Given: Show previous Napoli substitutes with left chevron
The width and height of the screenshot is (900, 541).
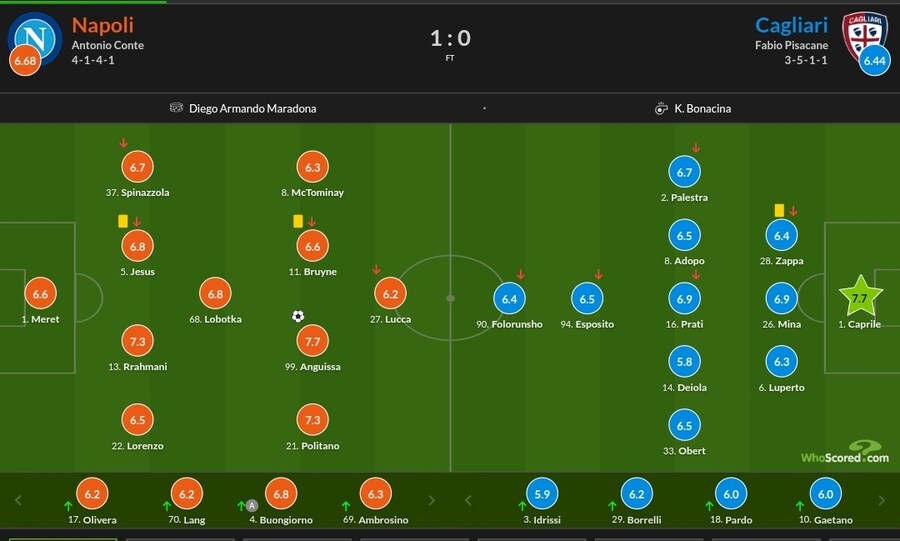Looking at the screenshot, I should tap(18, 500).
